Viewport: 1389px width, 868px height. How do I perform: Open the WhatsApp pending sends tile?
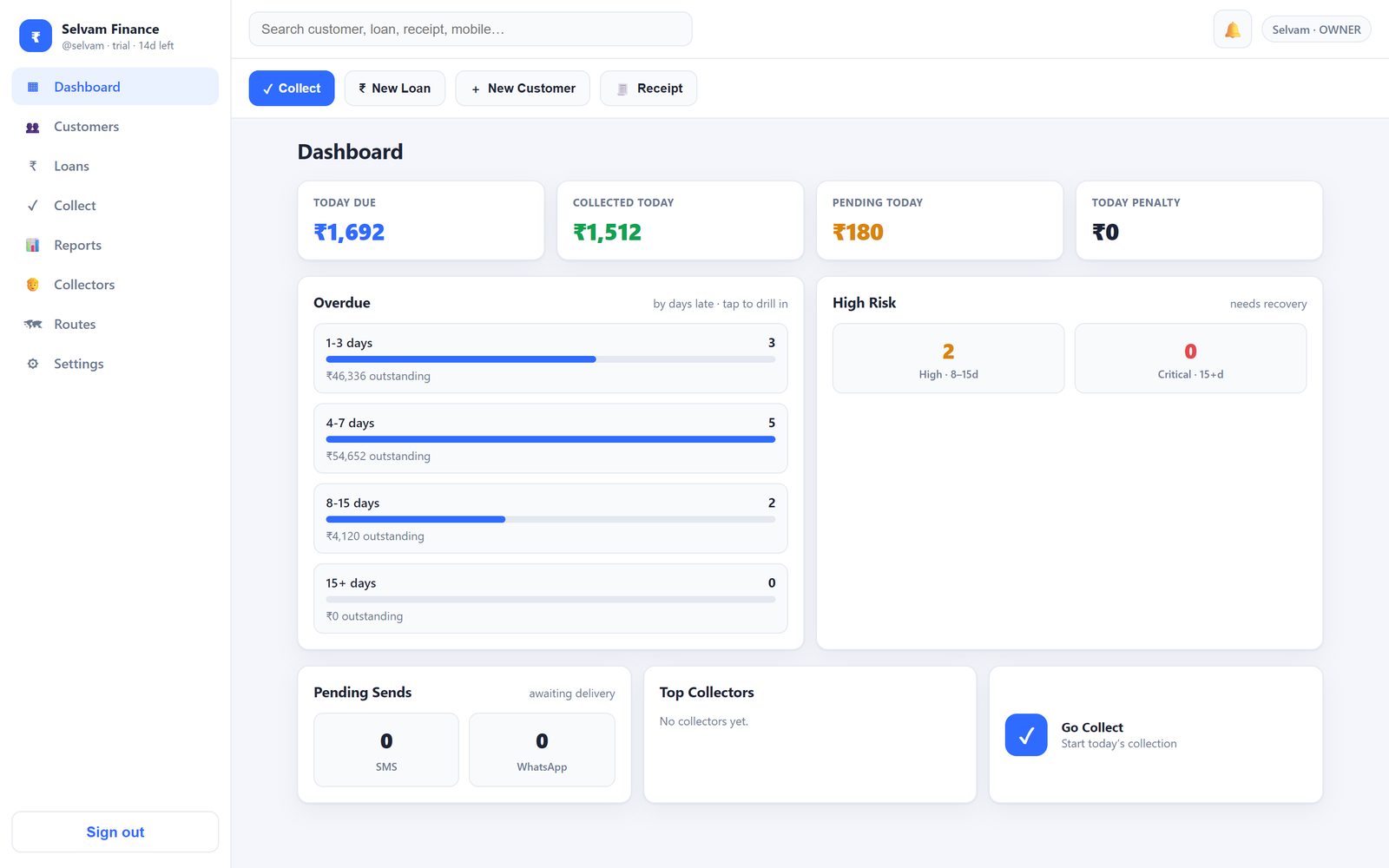click(542, 750)
